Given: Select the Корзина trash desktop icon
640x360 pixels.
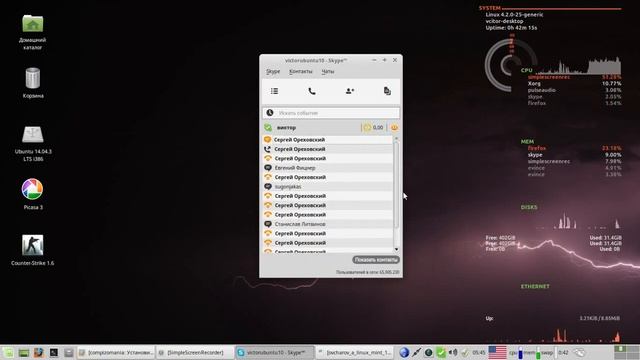Looking at the screenshot, I should coord(33,83).
